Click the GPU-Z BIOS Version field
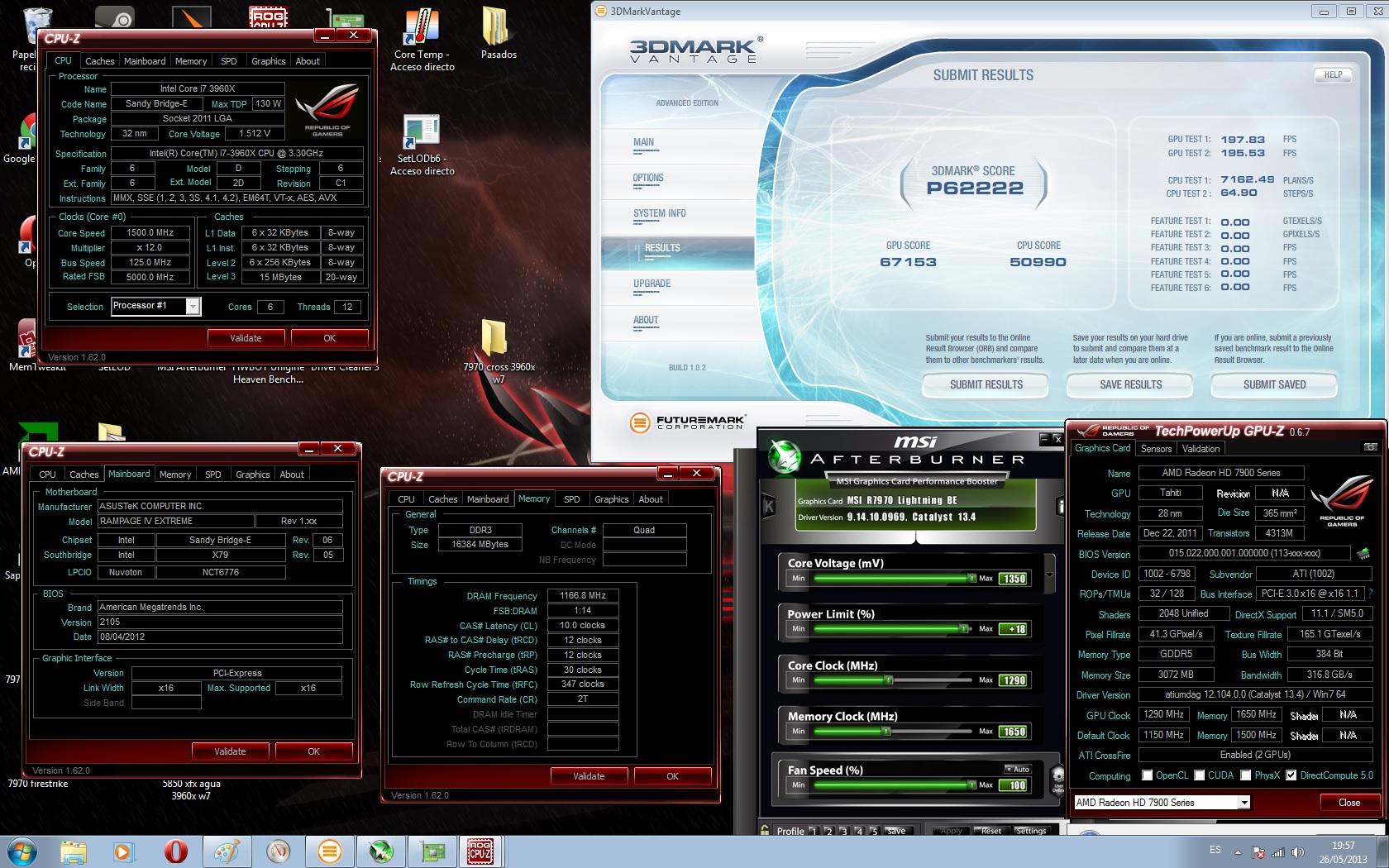The width and height of the screenshot is (1389, 868). (1244, 553)
